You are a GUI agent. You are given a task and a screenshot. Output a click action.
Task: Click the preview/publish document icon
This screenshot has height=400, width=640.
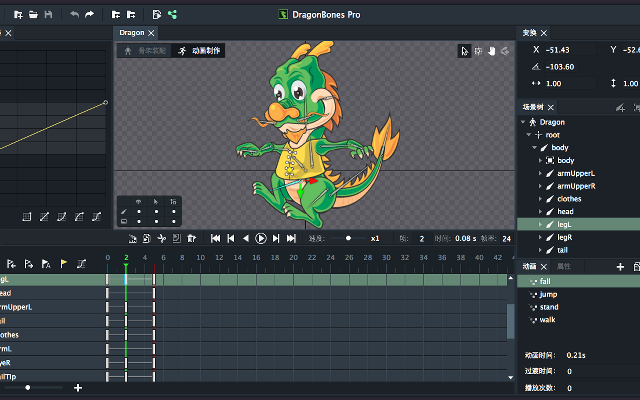tap(157, 15)
